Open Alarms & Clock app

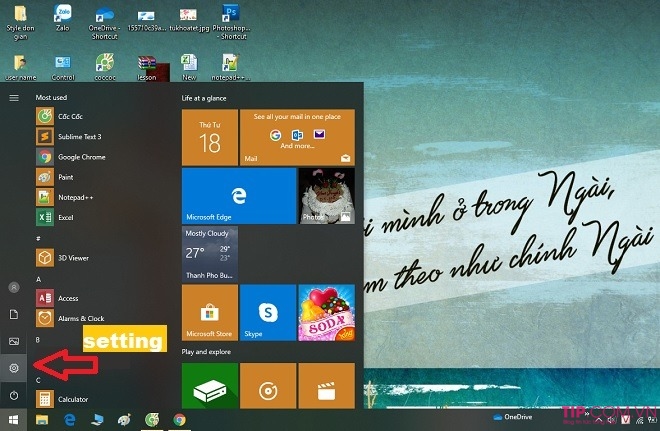coord(102,318)
